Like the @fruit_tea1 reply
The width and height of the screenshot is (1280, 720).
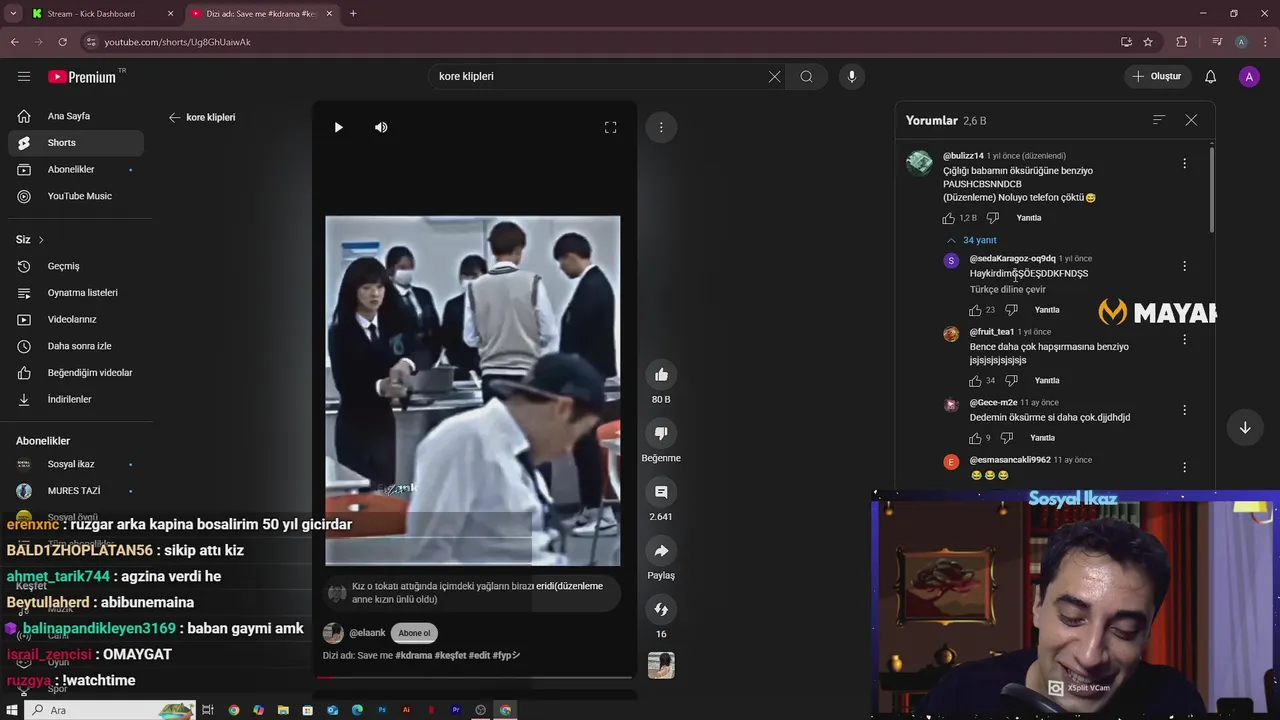point(975,381)
